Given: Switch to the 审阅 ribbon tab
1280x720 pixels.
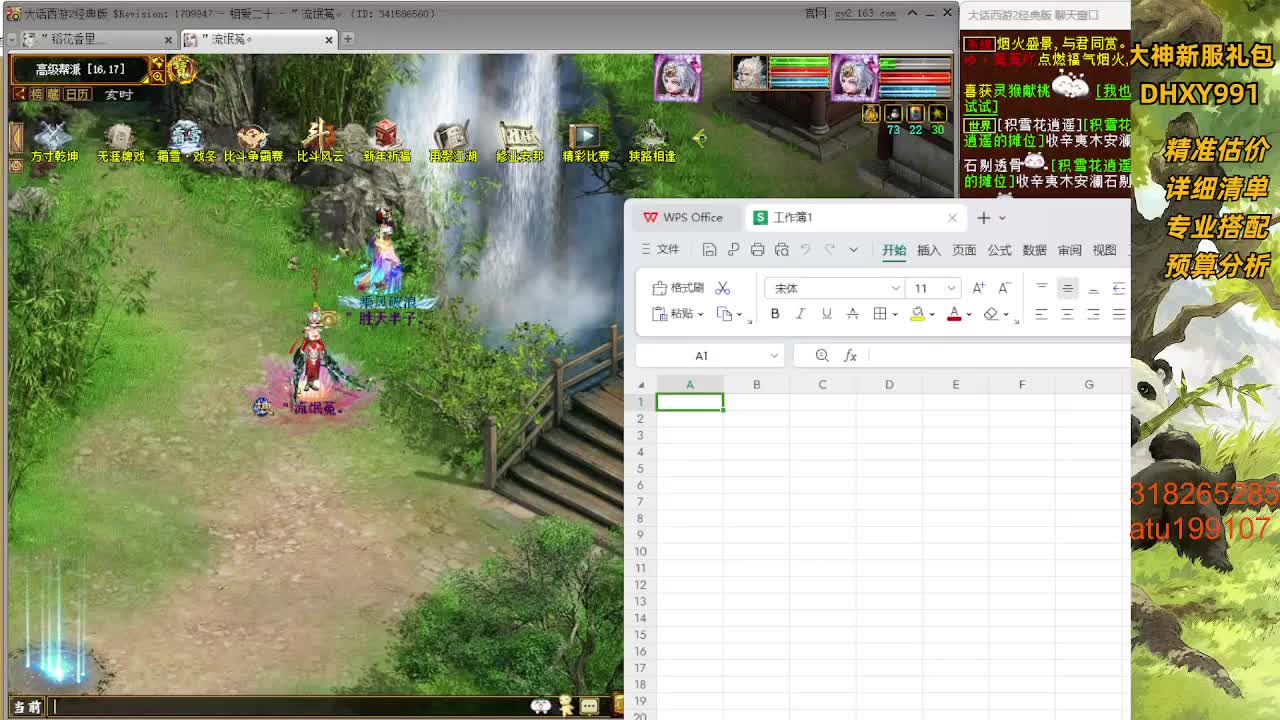Looking at the screenshot, I should pyautogui.click(x=1069, y=250).
